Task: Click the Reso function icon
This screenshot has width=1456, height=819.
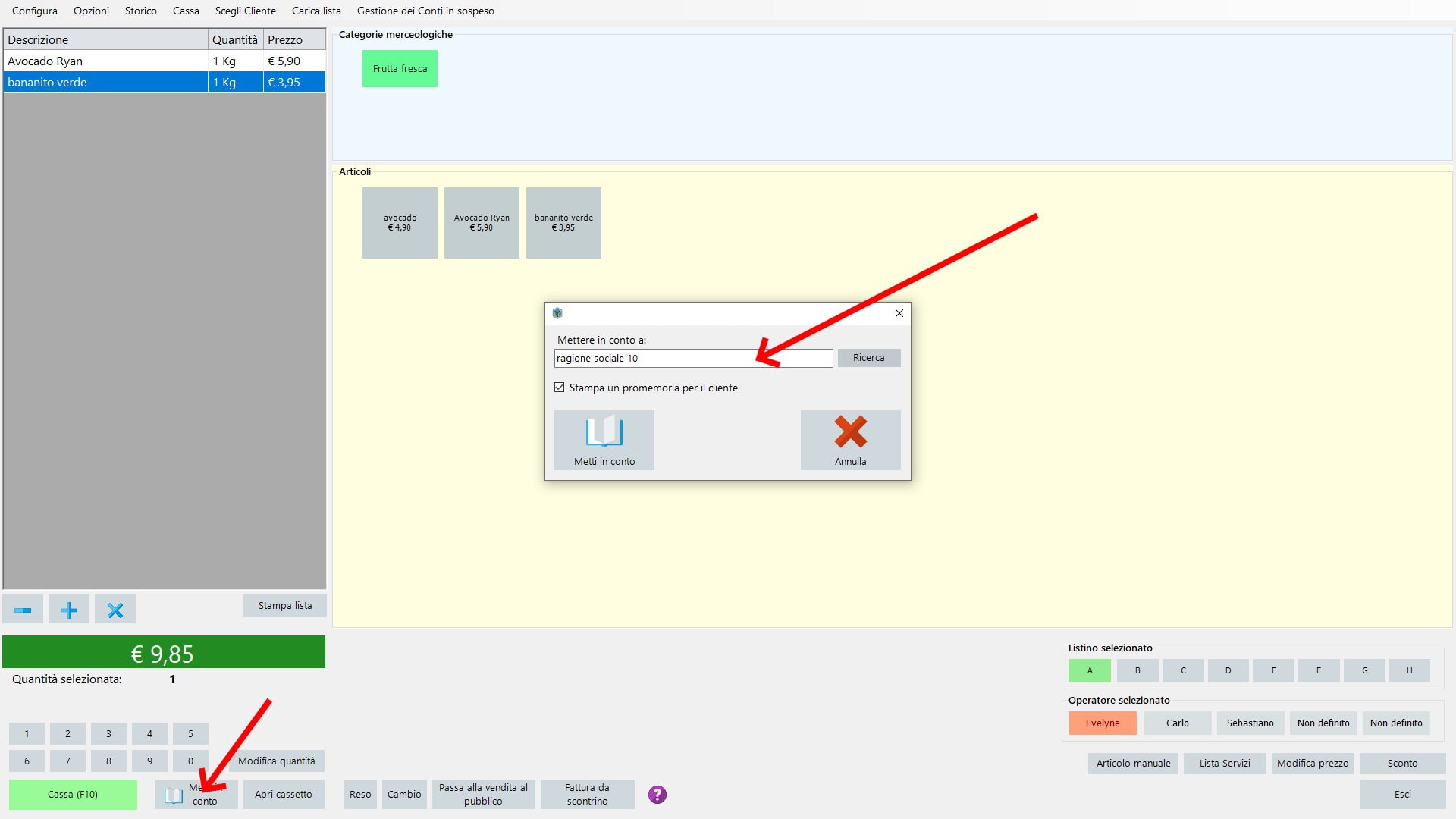Action: pyautogui.click(x=359, y=794)
